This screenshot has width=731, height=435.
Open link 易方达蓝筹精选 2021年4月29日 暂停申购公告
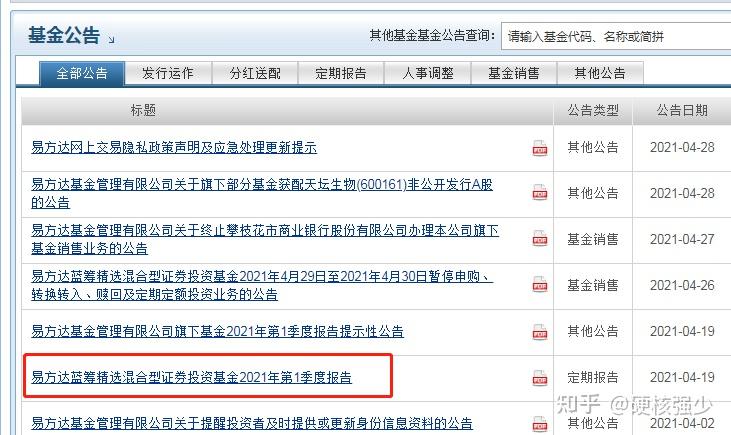tap(262, 285)
